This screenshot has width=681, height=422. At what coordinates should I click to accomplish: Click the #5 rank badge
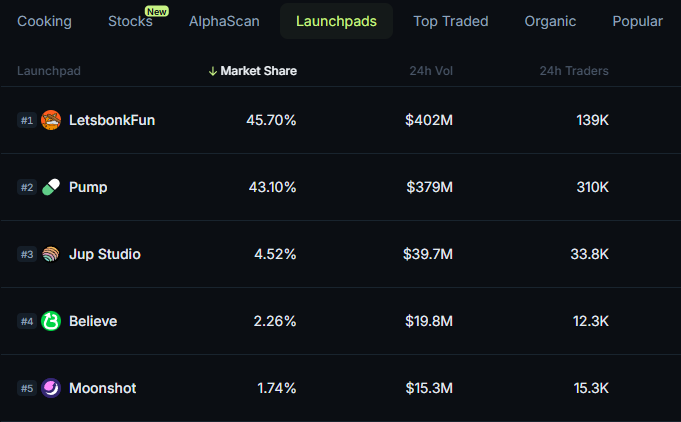pyautogui.click(x=27, y=388)
